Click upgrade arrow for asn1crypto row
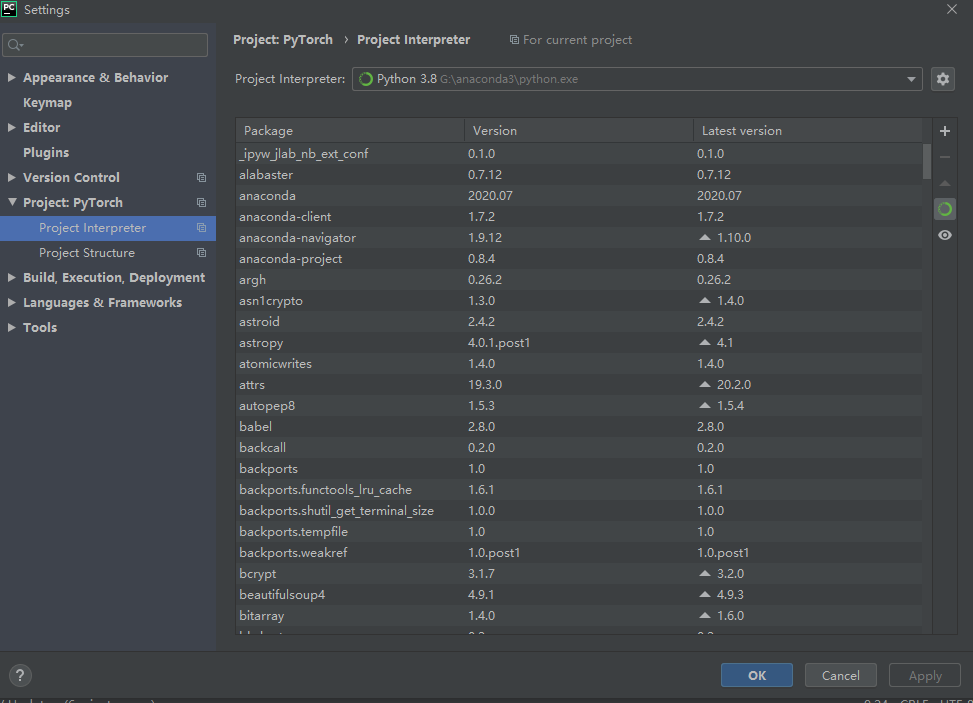973x703 pixels. pyautogui.click(x=704, y=300)
